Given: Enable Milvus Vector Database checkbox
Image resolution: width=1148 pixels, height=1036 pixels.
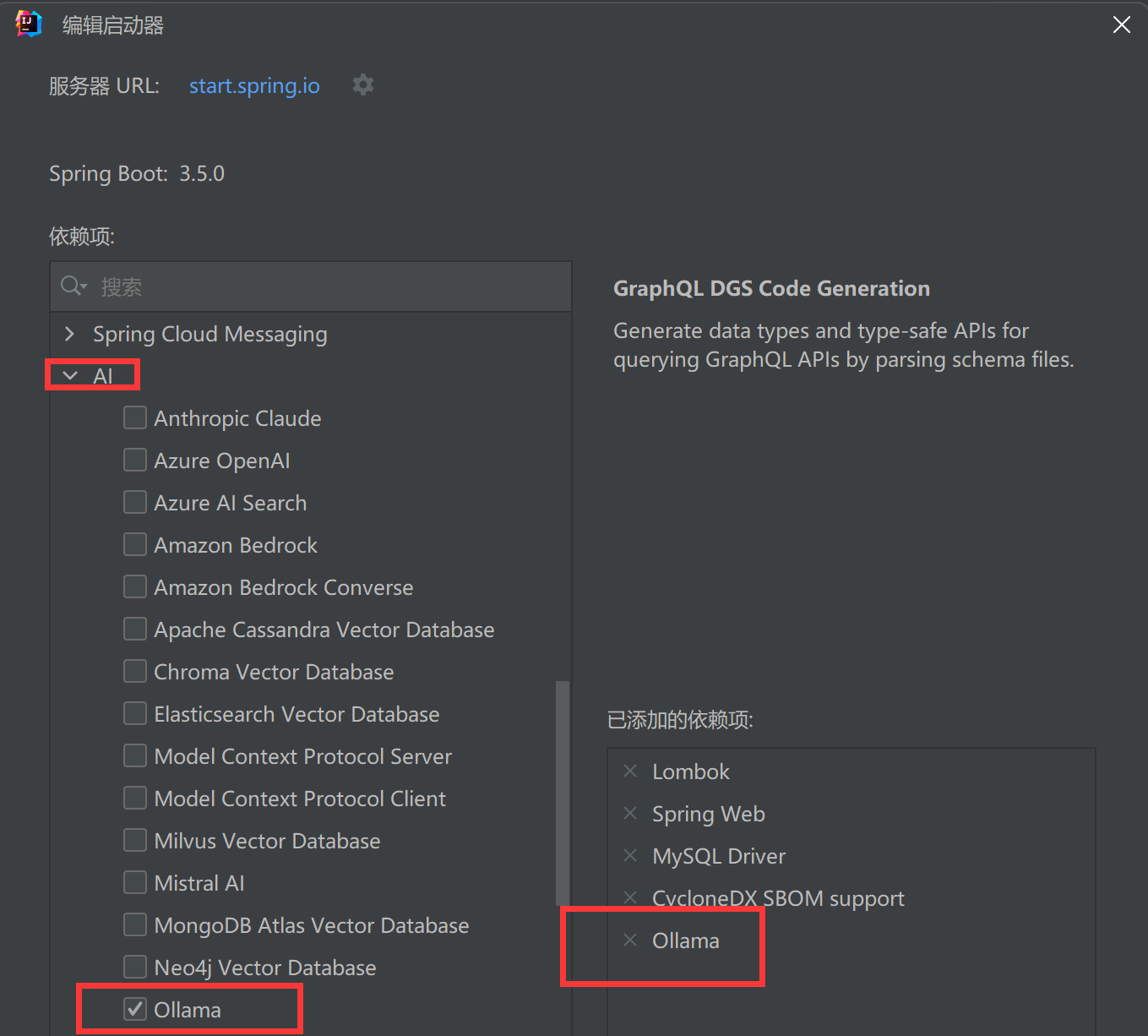Looking at the screenshot, I should click(x=135, y=840).
